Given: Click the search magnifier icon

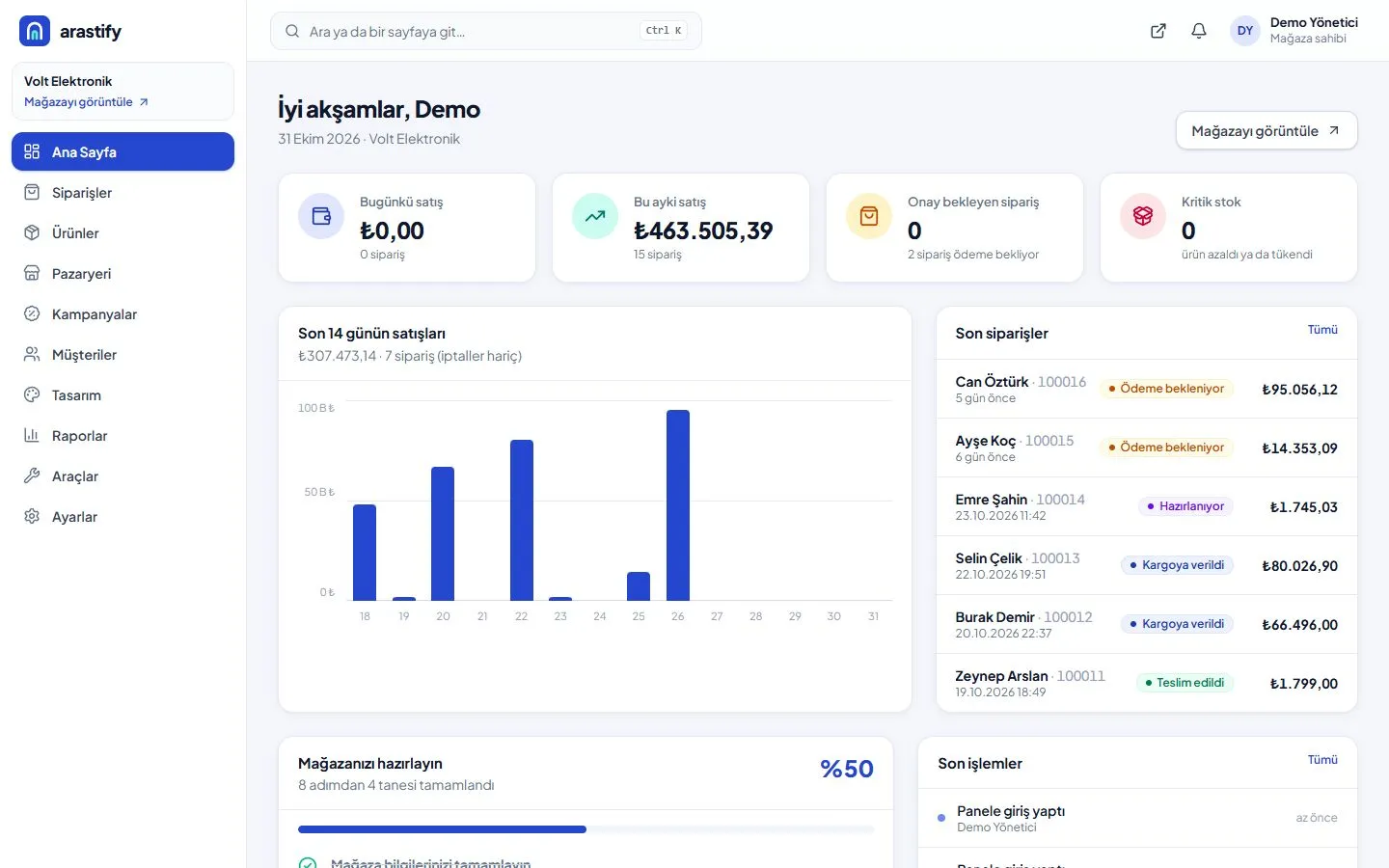Looking at the screenshot, I should pyautogui.click(x=292, y=31).
